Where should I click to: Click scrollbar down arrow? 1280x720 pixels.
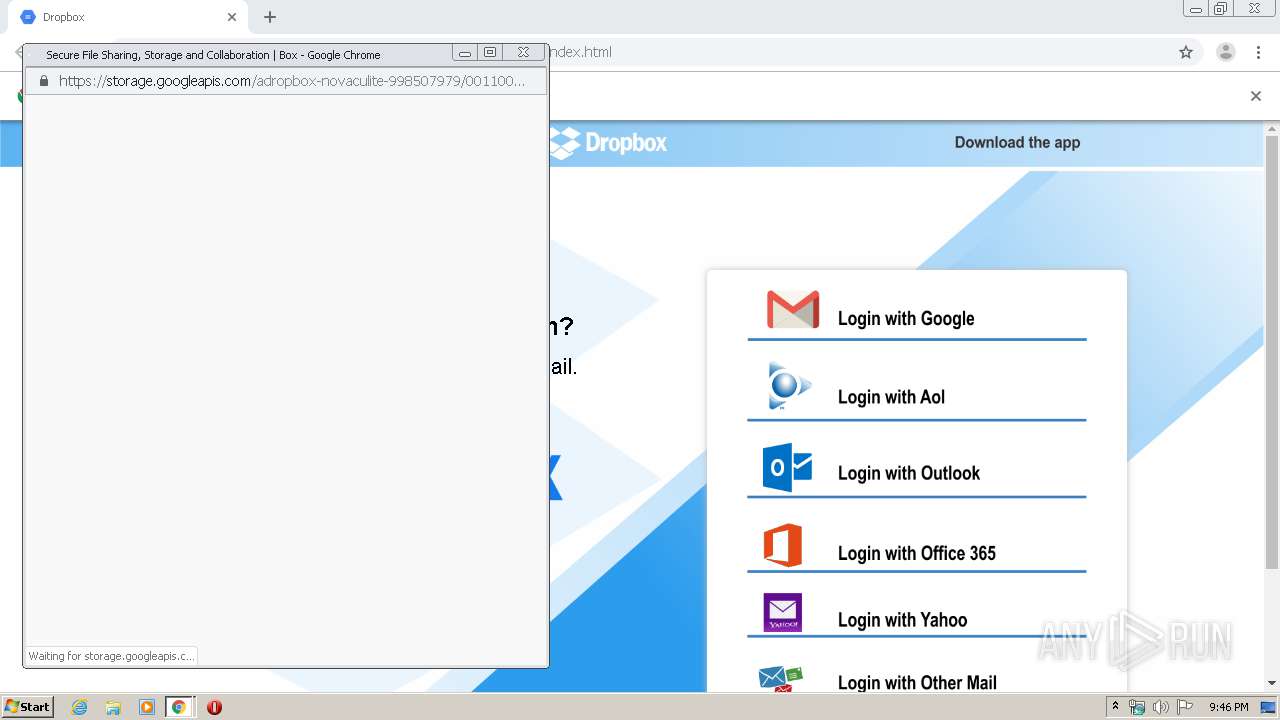pos(1272,683)
